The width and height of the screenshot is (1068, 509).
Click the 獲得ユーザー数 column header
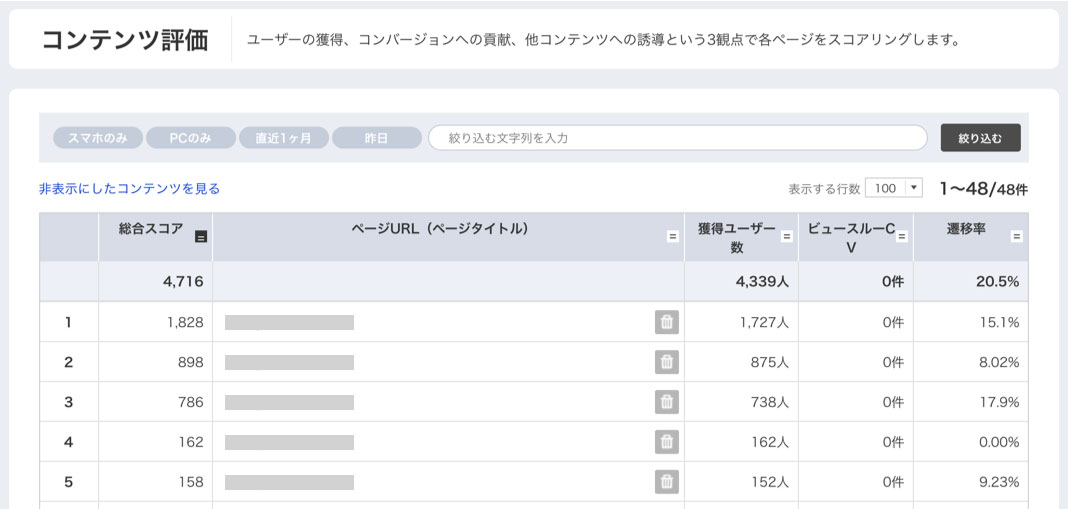click(x=736, y=238)
